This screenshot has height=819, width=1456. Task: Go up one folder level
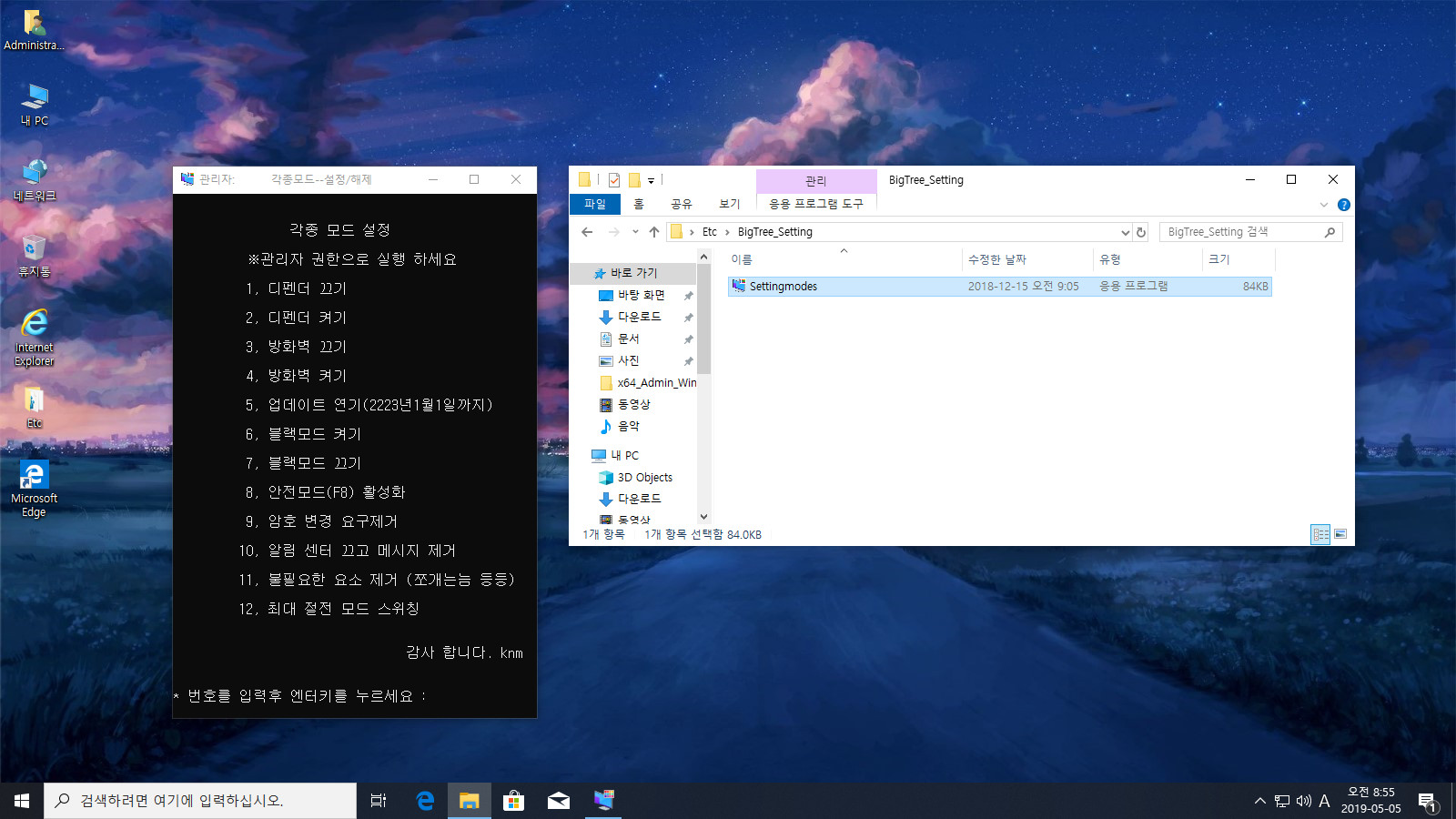(x=654, y=232)
